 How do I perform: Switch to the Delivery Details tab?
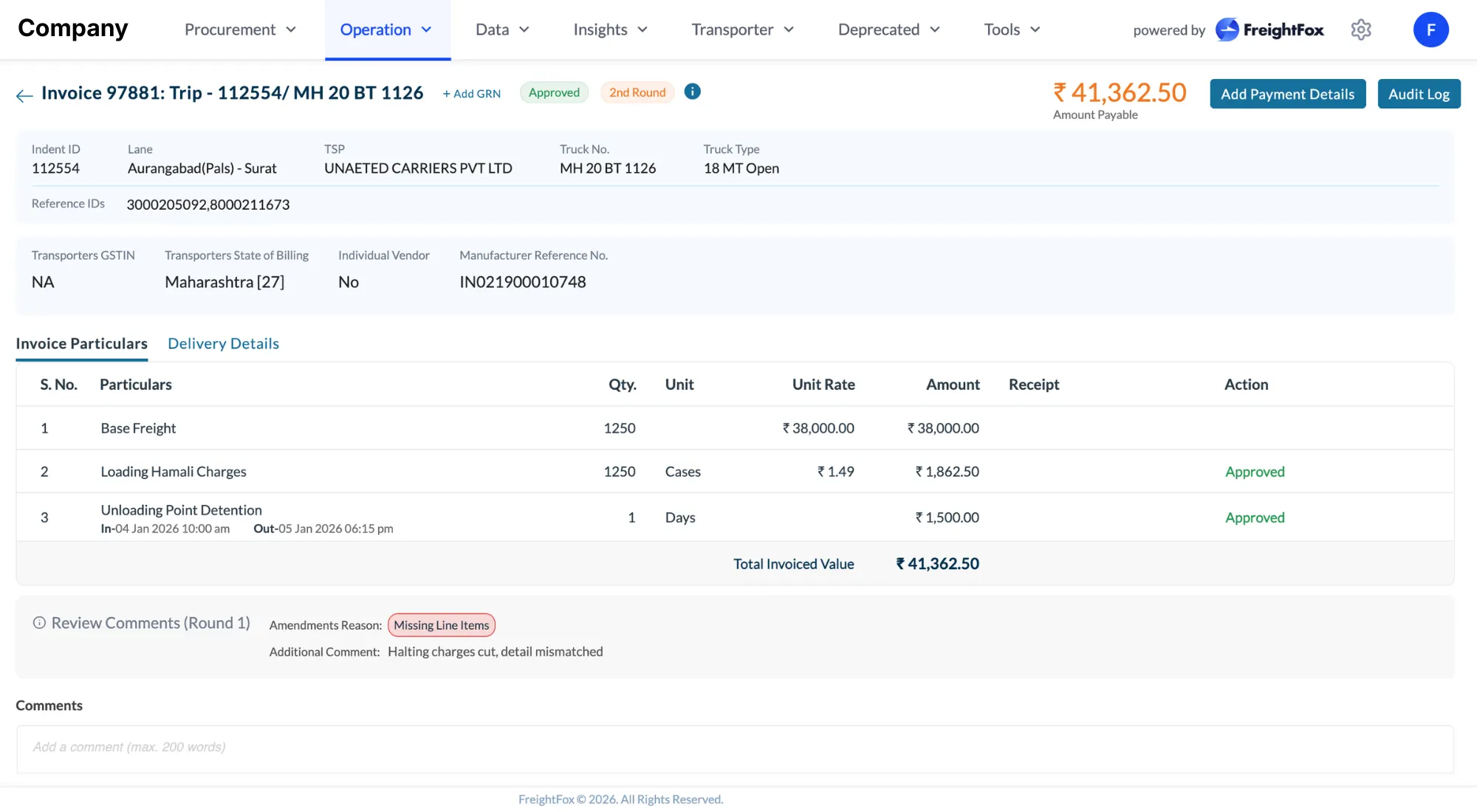(x=223, y=343)
